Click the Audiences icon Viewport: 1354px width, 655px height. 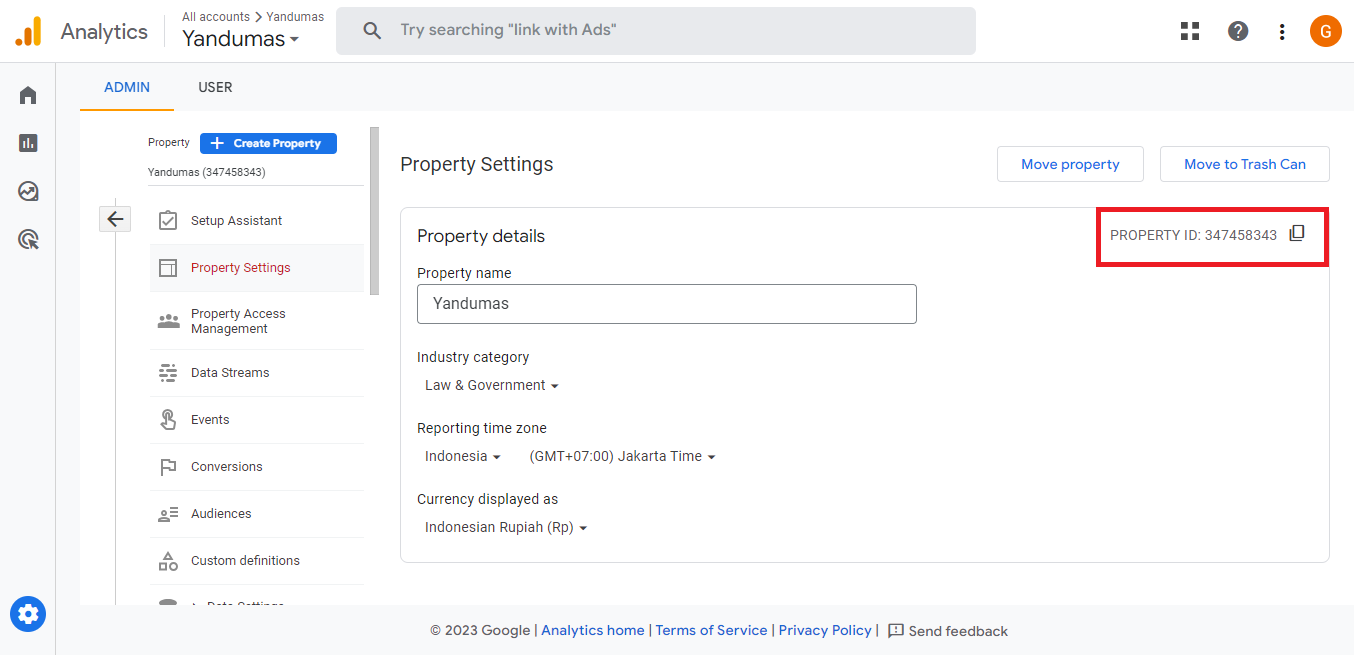[168, 514]
